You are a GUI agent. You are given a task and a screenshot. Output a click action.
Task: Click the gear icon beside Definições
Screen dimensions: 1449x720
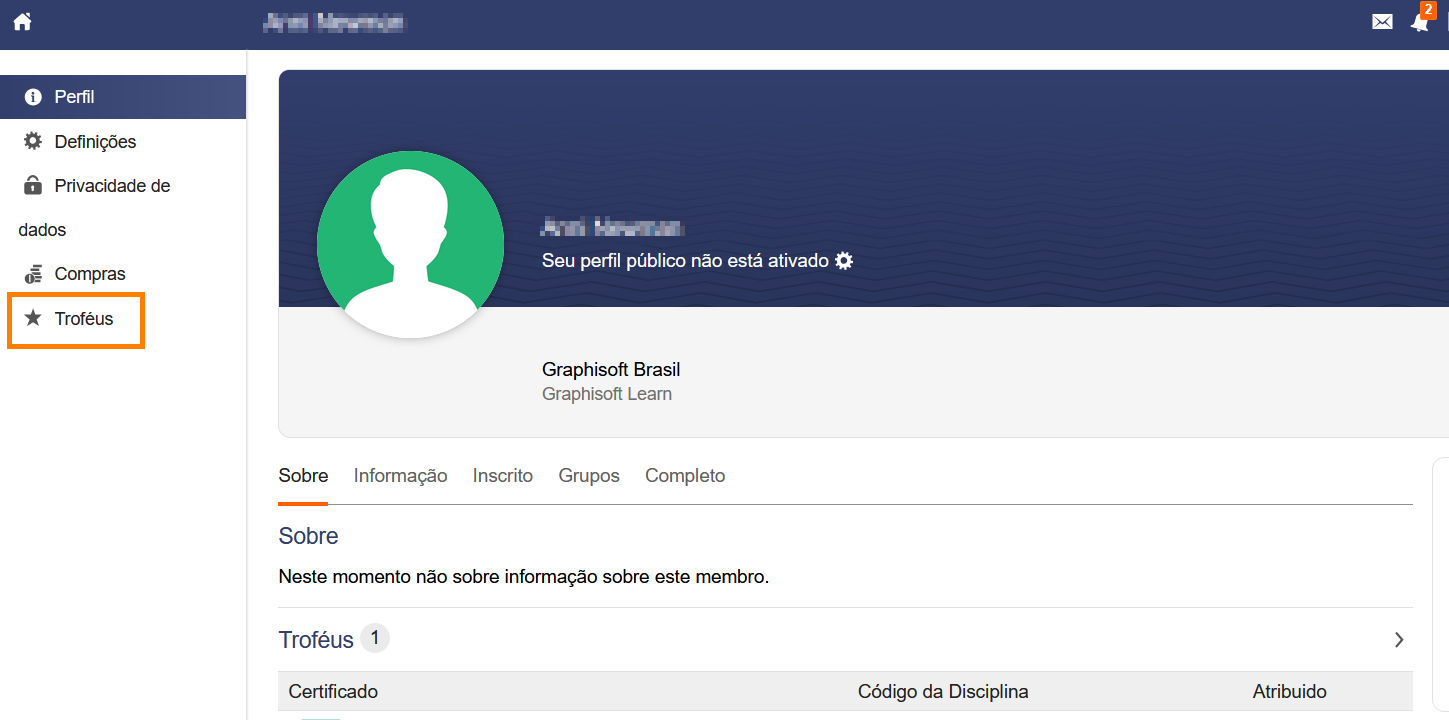pos(33,141)
